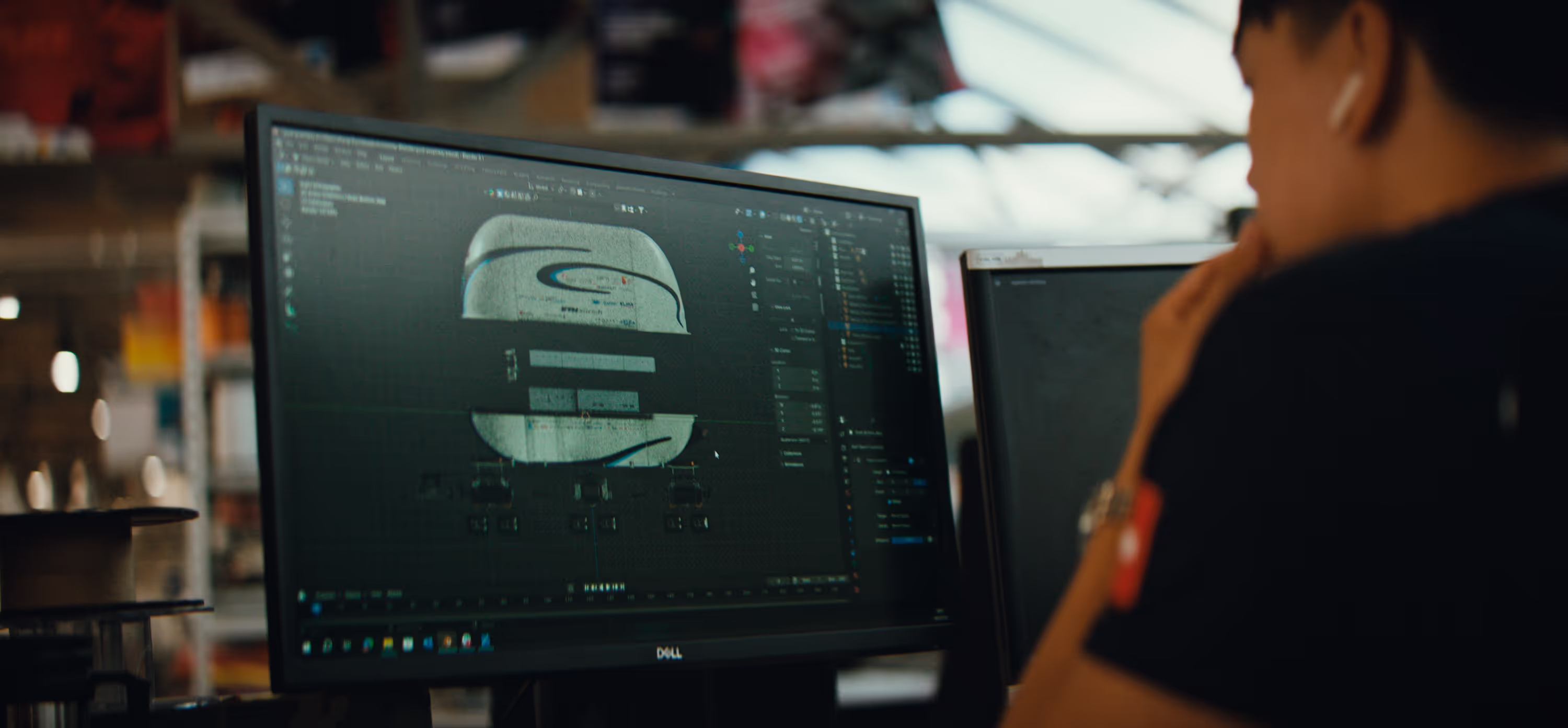The height and width of the screenshot is (728, 1568).
Task: Click the blue Z axis on navigation gizmo
Action: 740,234
